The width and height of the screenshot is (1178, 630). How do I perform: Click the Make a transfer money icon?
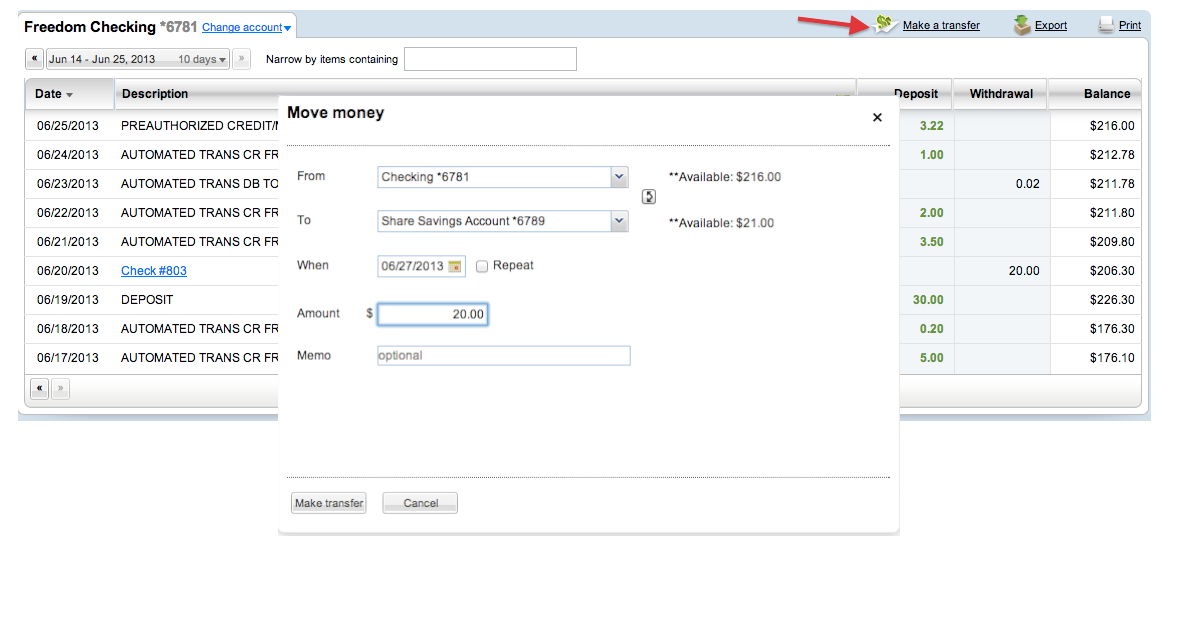885,25
